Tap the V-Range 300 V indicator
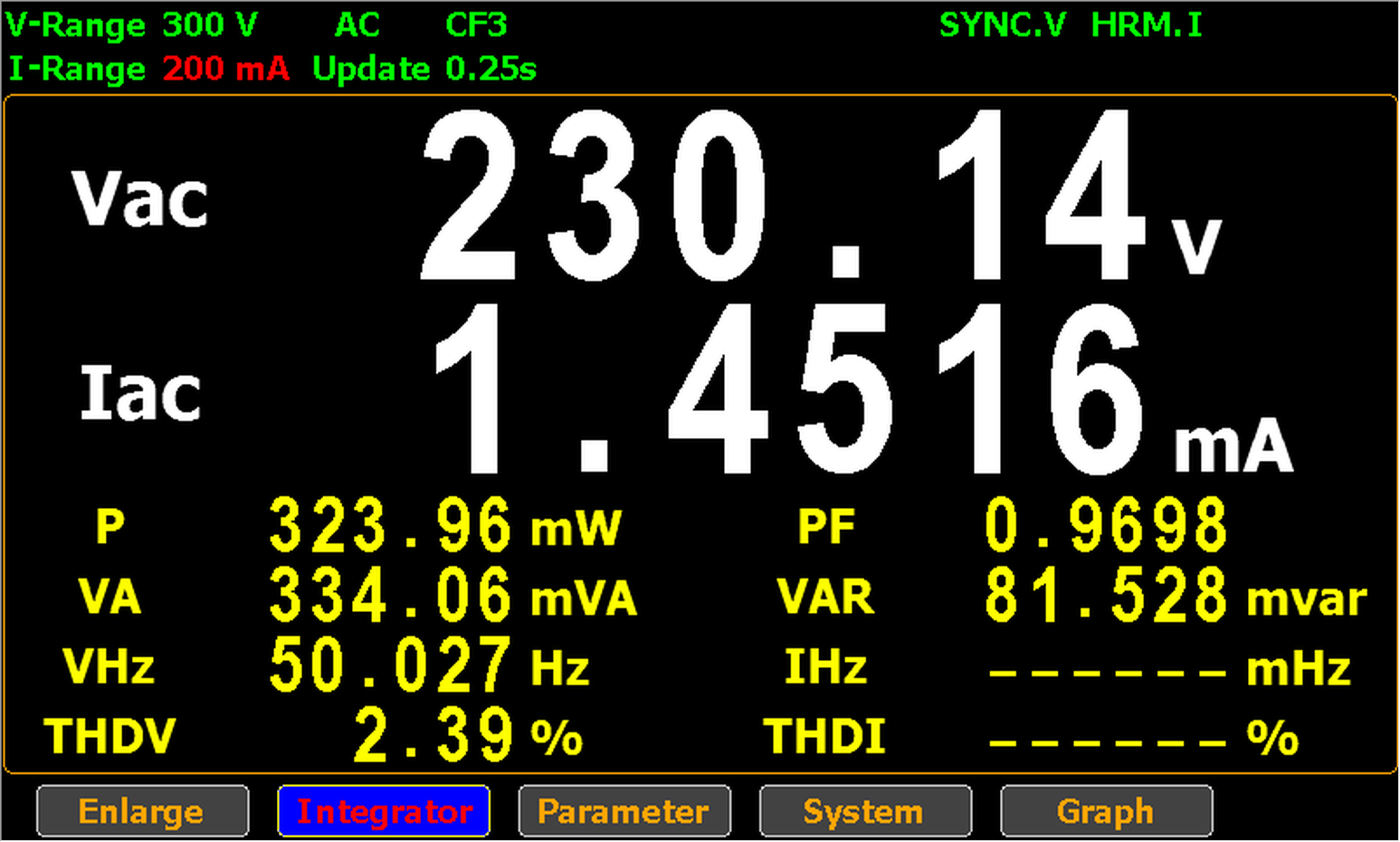Image resolution: width=1400 pixels, height=842 pixels. 132,24
